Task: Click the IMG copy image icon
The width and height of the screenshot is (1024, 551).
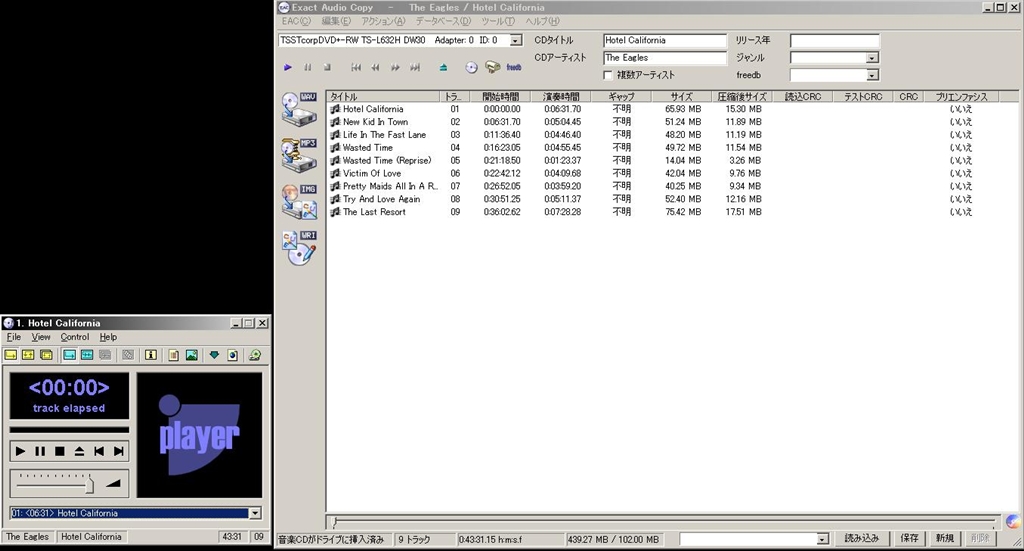Action: pos(299,201)
